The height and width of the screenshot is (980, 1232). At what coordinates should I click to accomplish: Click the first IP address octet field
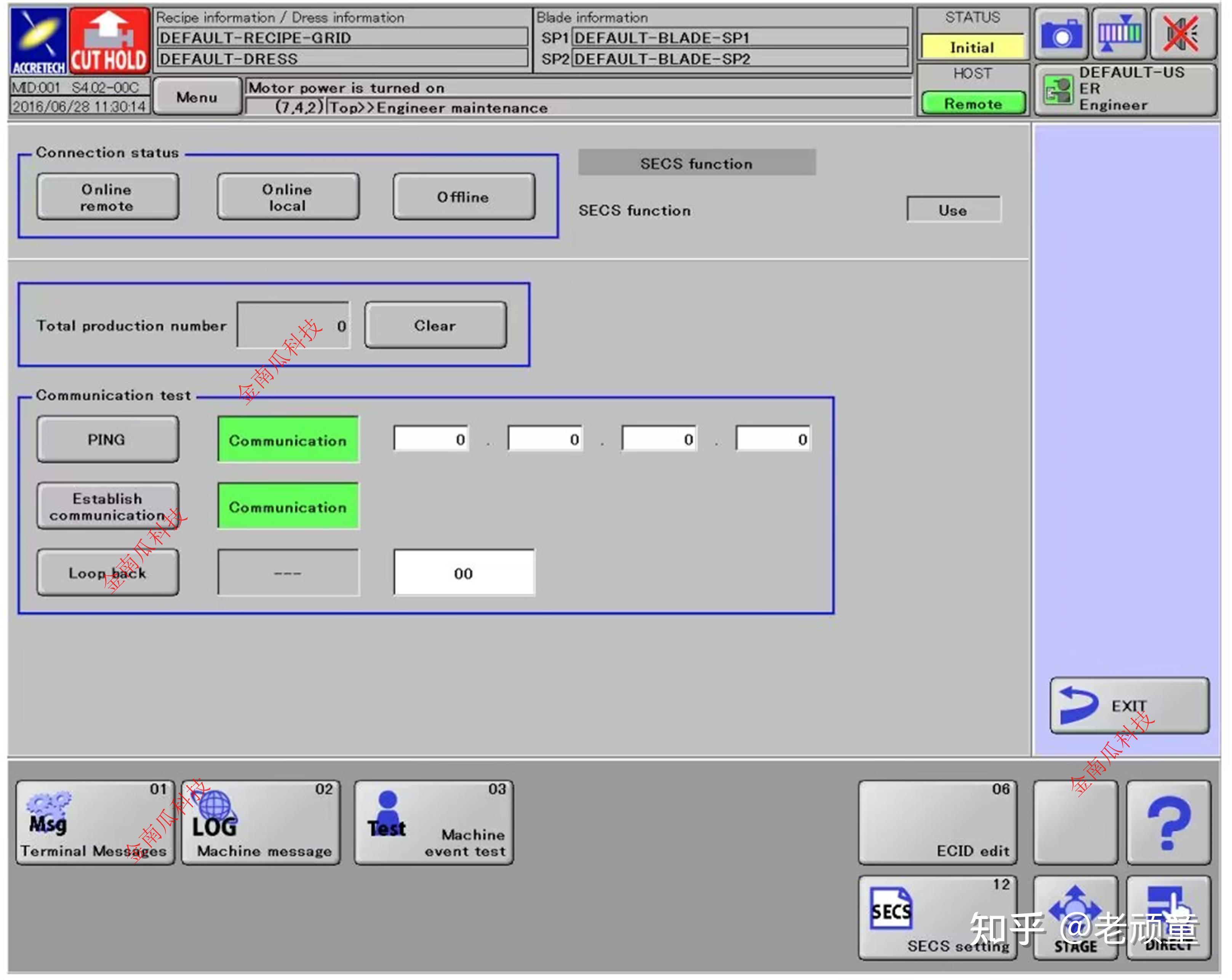click(x=431, y=439)
